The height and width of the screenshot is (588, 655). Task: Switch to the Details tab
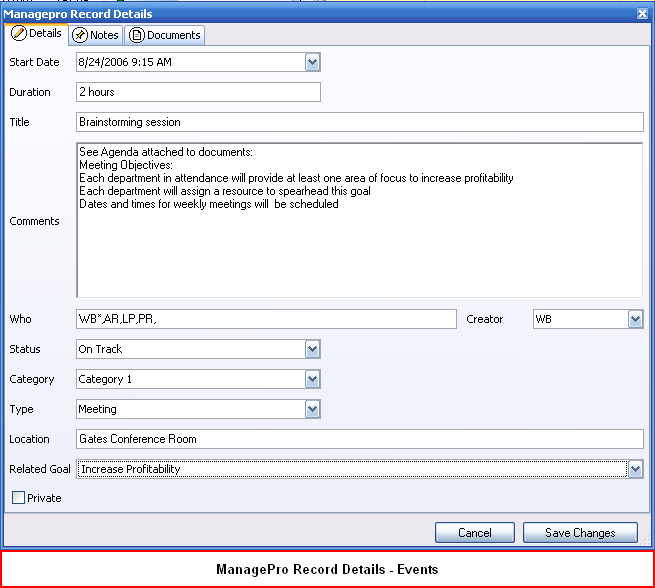pos(36,33)
